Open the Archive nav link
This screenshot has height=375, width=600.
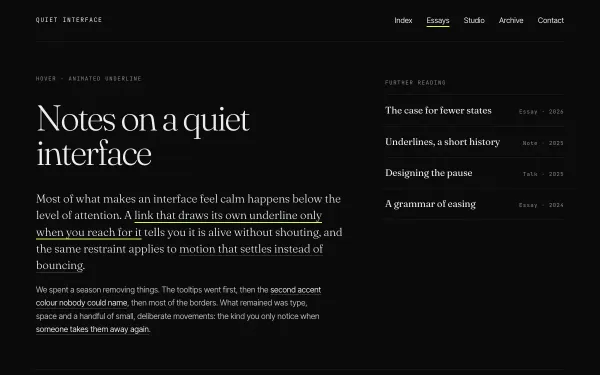point(511,20)
